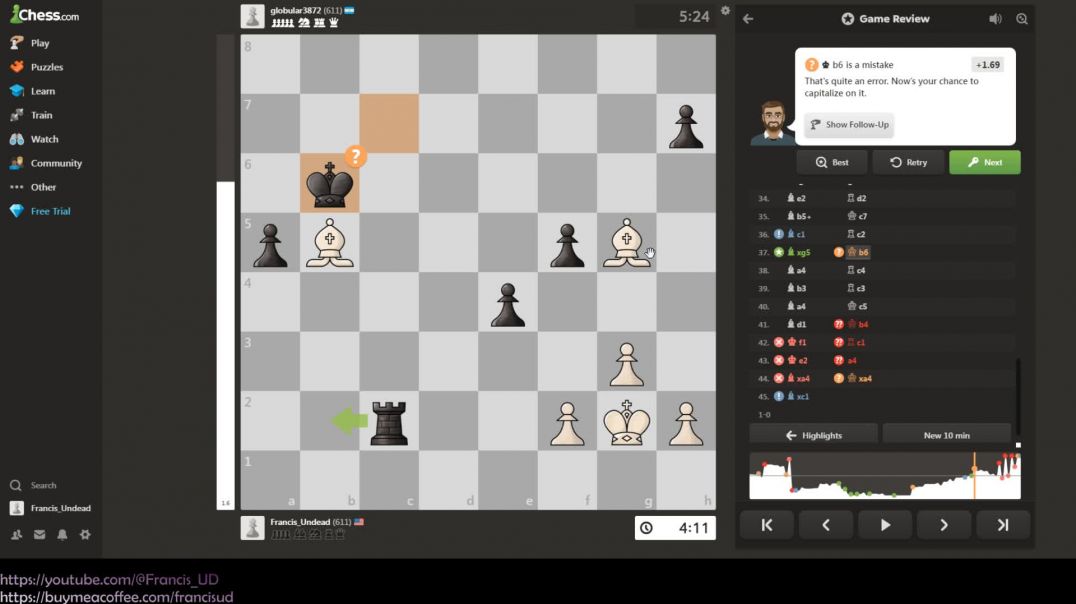Start a New 10 min game
Image resolution: width=1076 pixels, height=604 pixels.
point(946,435)
